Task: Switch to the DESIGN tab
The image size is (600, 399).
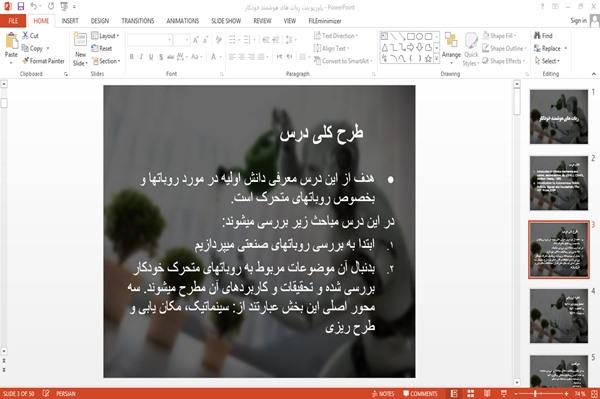Action: coord(100,21)
